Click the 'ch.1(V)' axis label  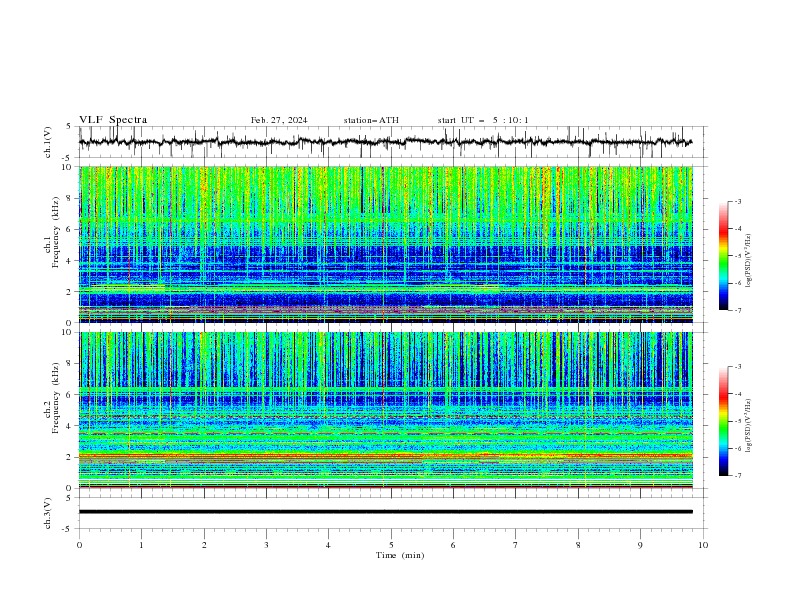48,142
